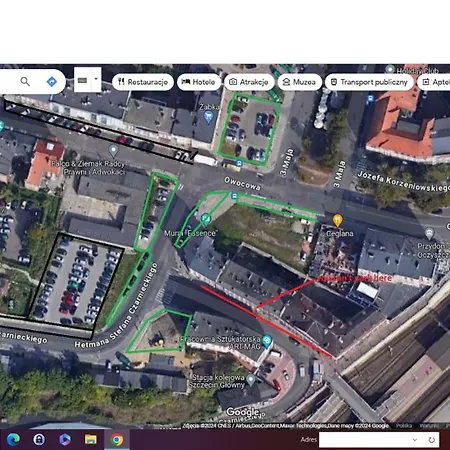Click the Ceglana restaurant pin

point(338,220)
